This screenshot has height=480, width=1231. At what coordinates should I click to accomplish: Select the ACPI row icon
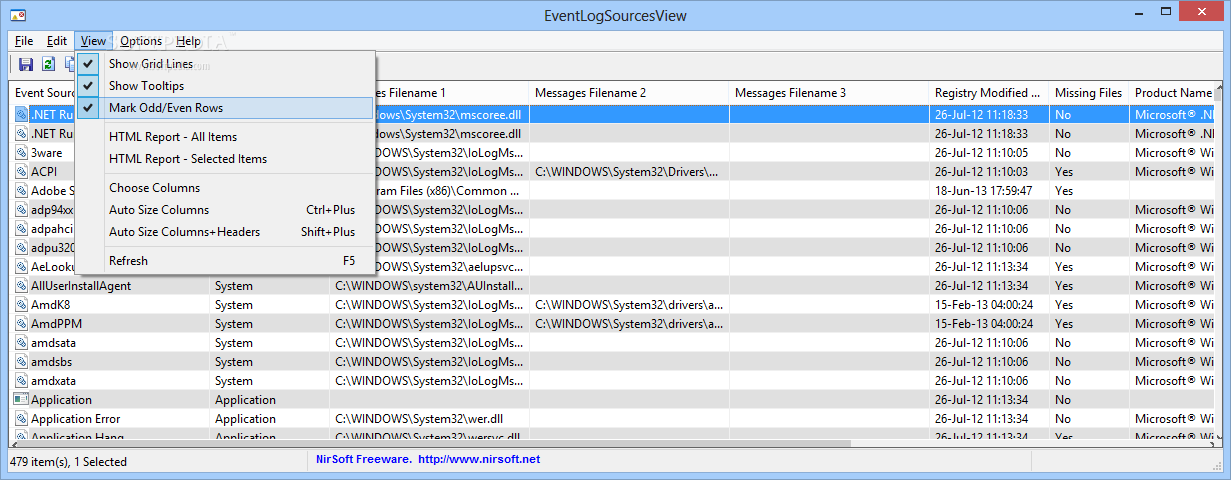tap(22, 172)
